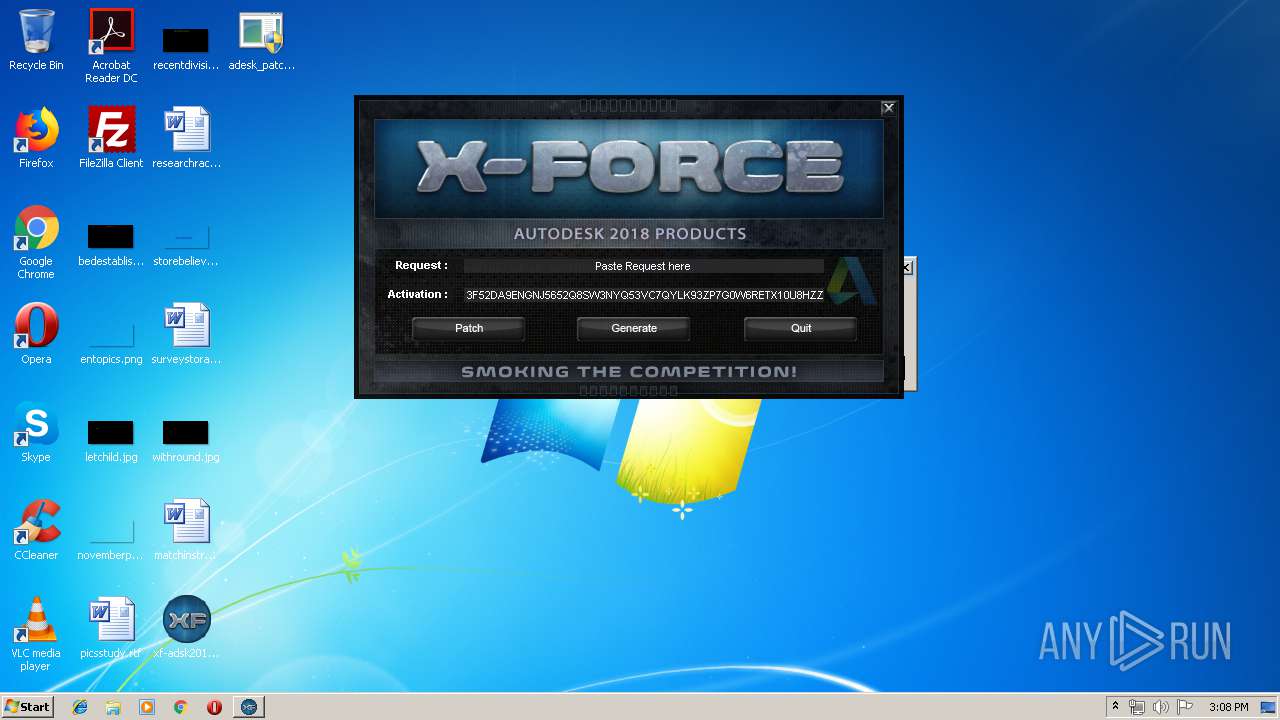Show hidden system tray icons
The height and width of the screenshot is (720, 1280).
pos(1115,707)
